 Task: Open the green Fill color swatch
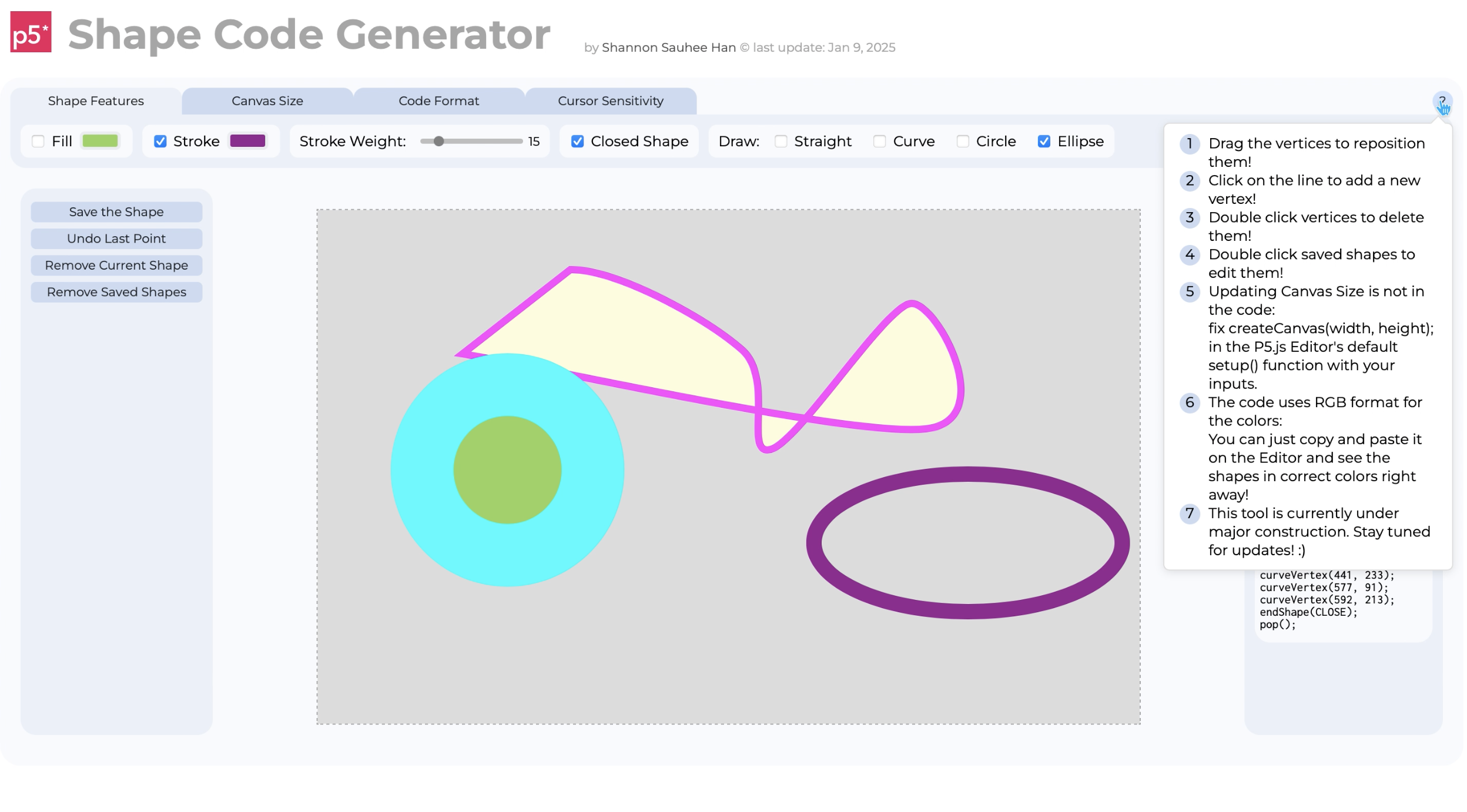point(100,141)
